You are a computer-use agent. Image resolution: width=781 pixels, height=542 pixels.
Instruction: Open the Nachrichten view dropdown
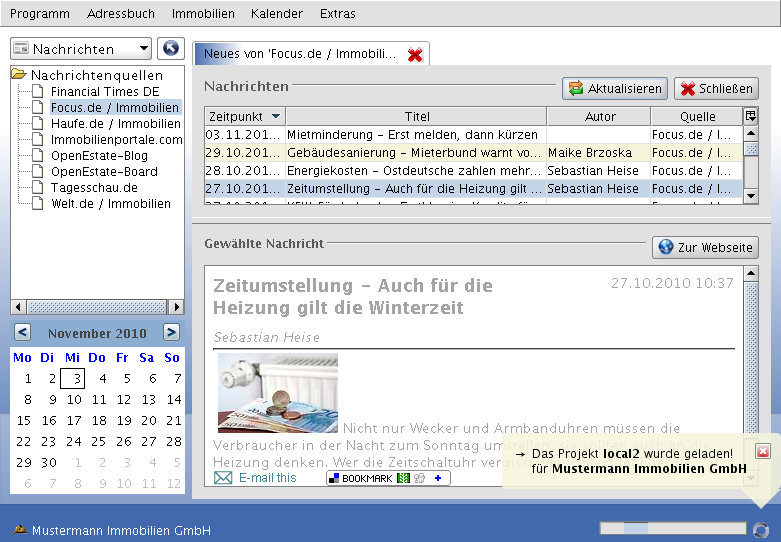click(81, 49)
